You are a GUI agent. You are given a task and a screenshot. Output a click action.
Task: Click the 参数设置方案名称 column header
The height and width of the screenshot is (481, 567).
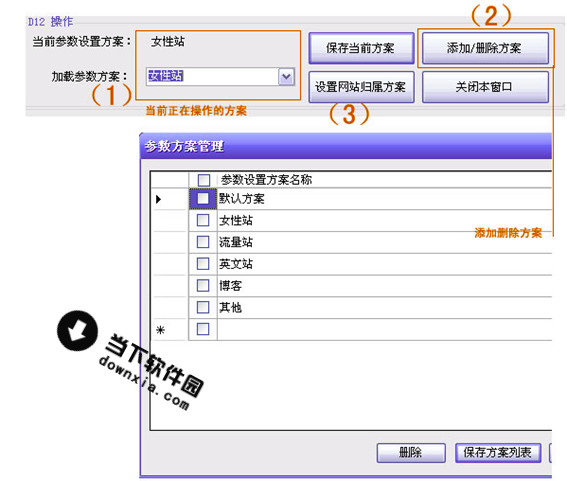point(384,180)
